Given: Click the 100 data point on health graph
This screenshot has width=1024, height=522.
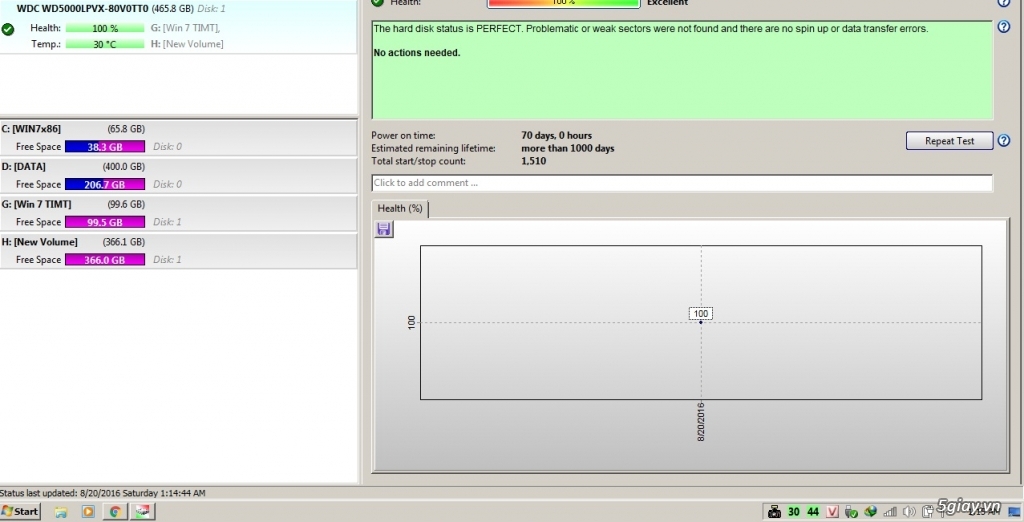Looking at the screenshot, I should tap(701, 321).
